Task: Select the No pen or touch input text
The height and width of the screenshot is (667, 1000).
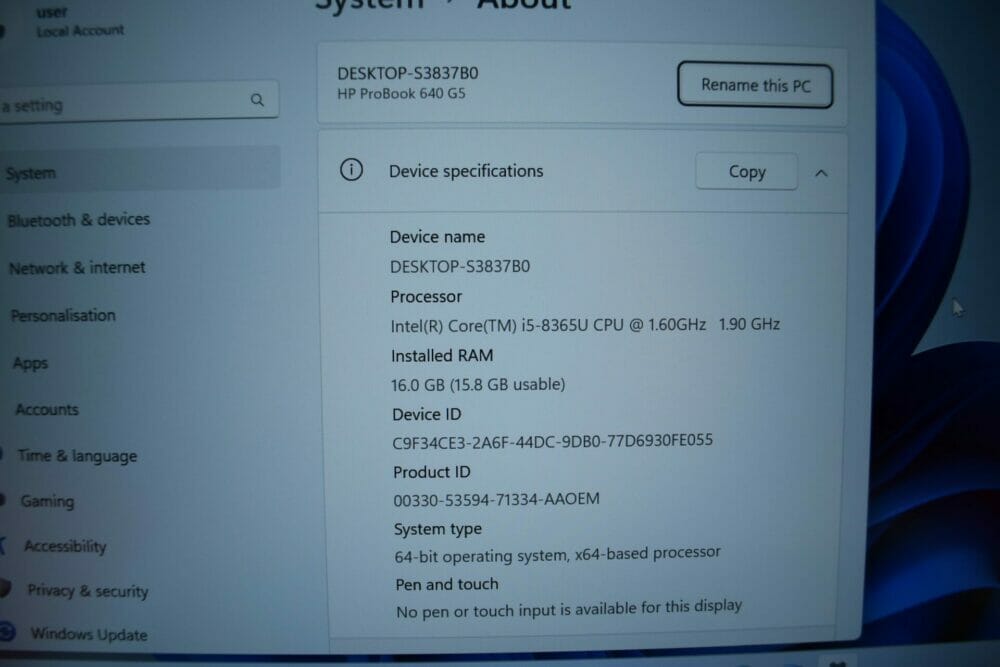Action: 569,608
